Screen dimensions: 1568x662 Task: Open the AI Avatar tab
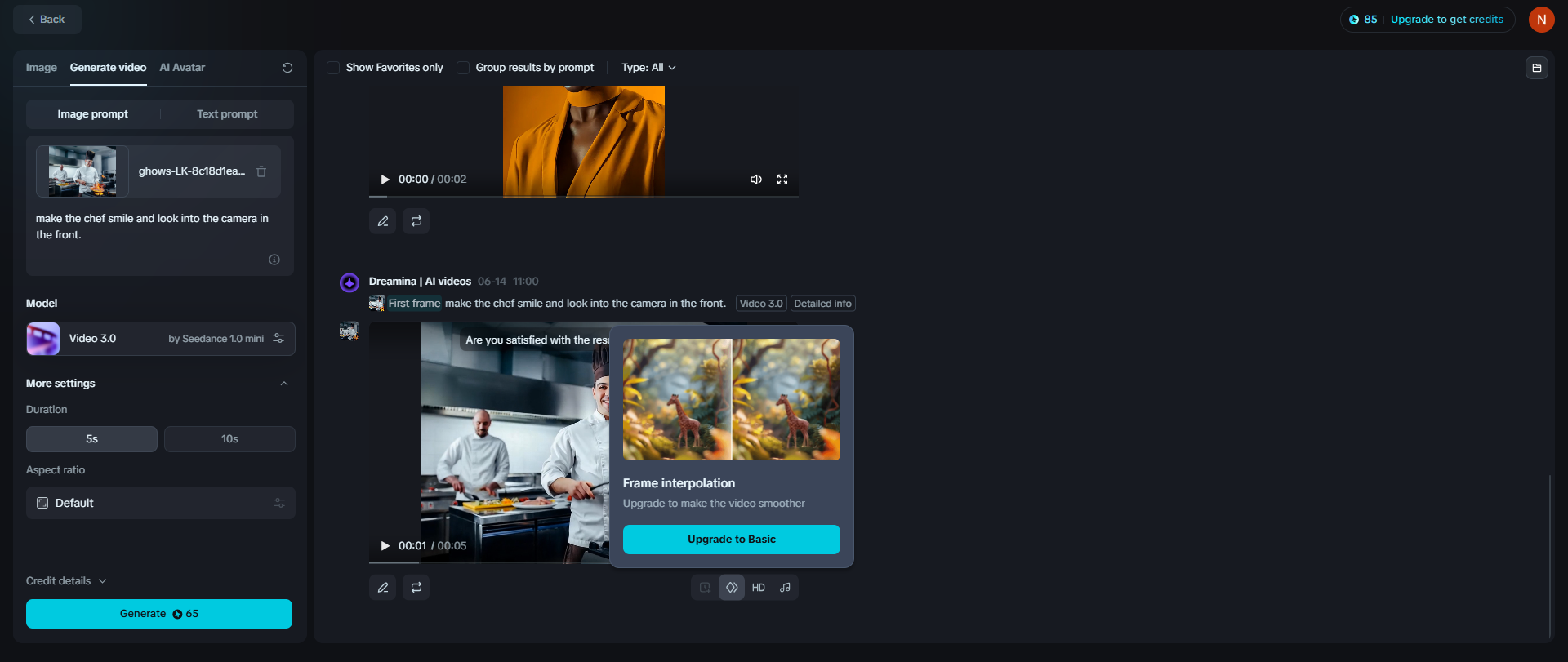pyautogui.click(x=182, y=68)
